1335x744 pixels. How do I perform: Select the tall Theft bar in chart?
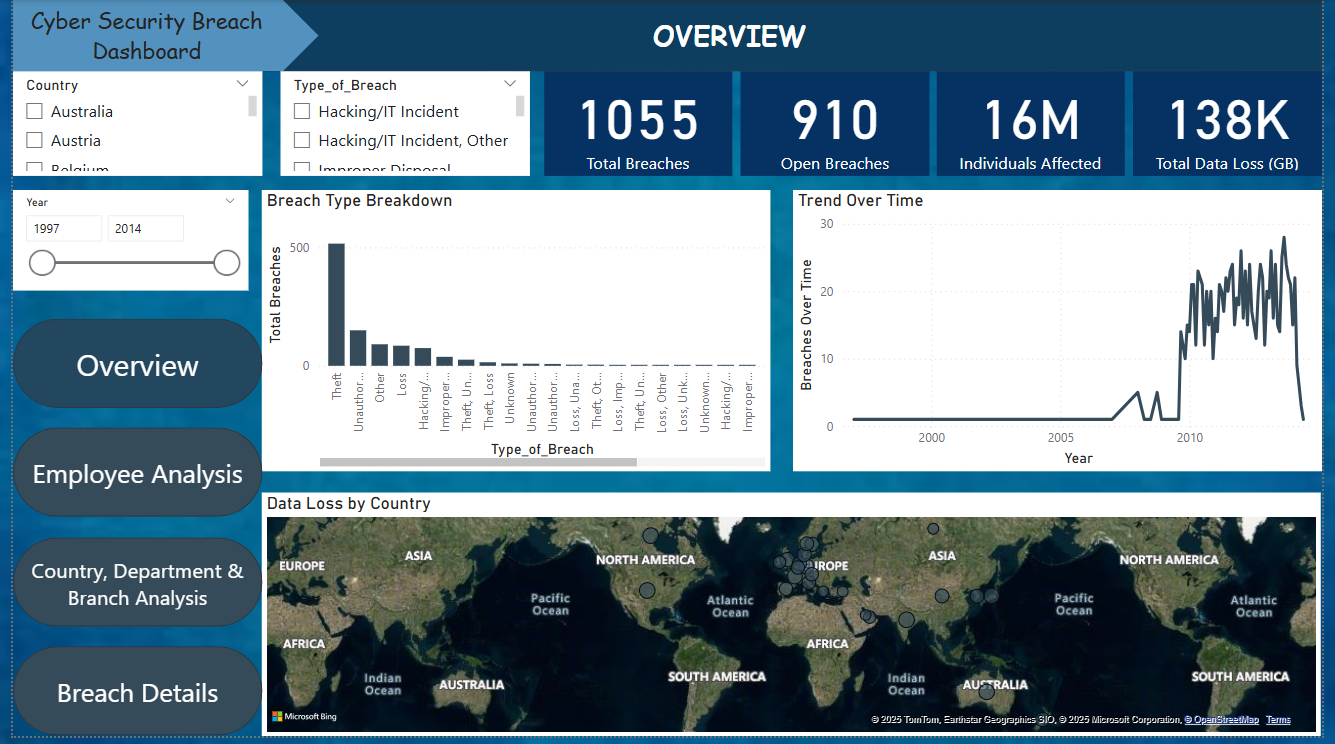(x=337, y=304)
